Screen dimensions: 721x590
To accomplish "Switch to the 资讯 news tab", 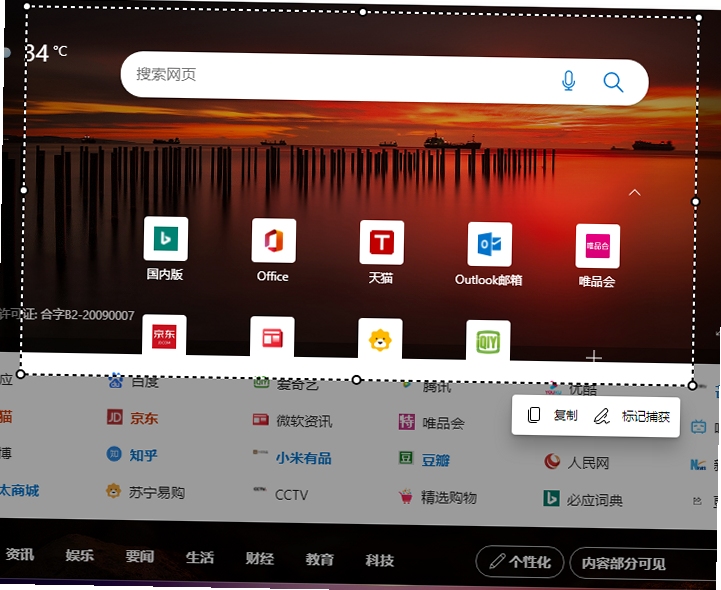I will point(19,554).
